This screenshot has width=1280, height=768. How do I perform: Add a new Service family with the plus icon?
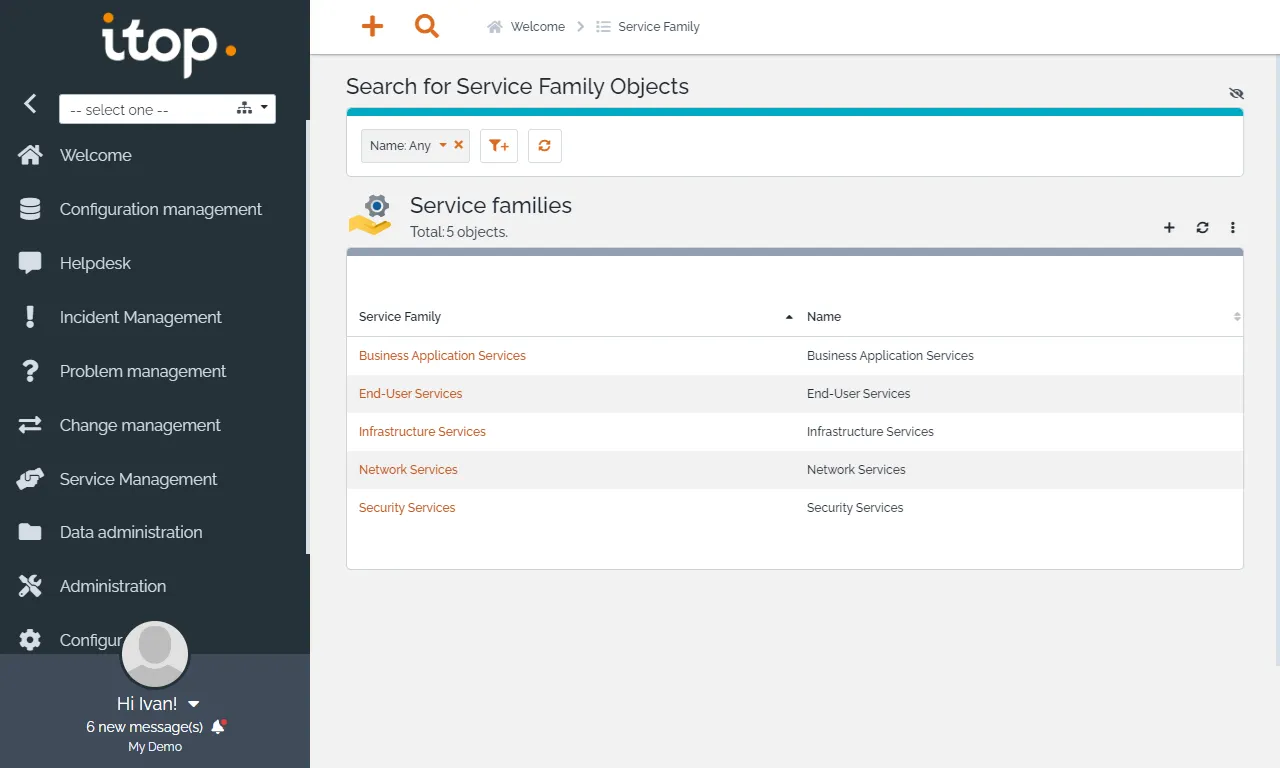1169,228
